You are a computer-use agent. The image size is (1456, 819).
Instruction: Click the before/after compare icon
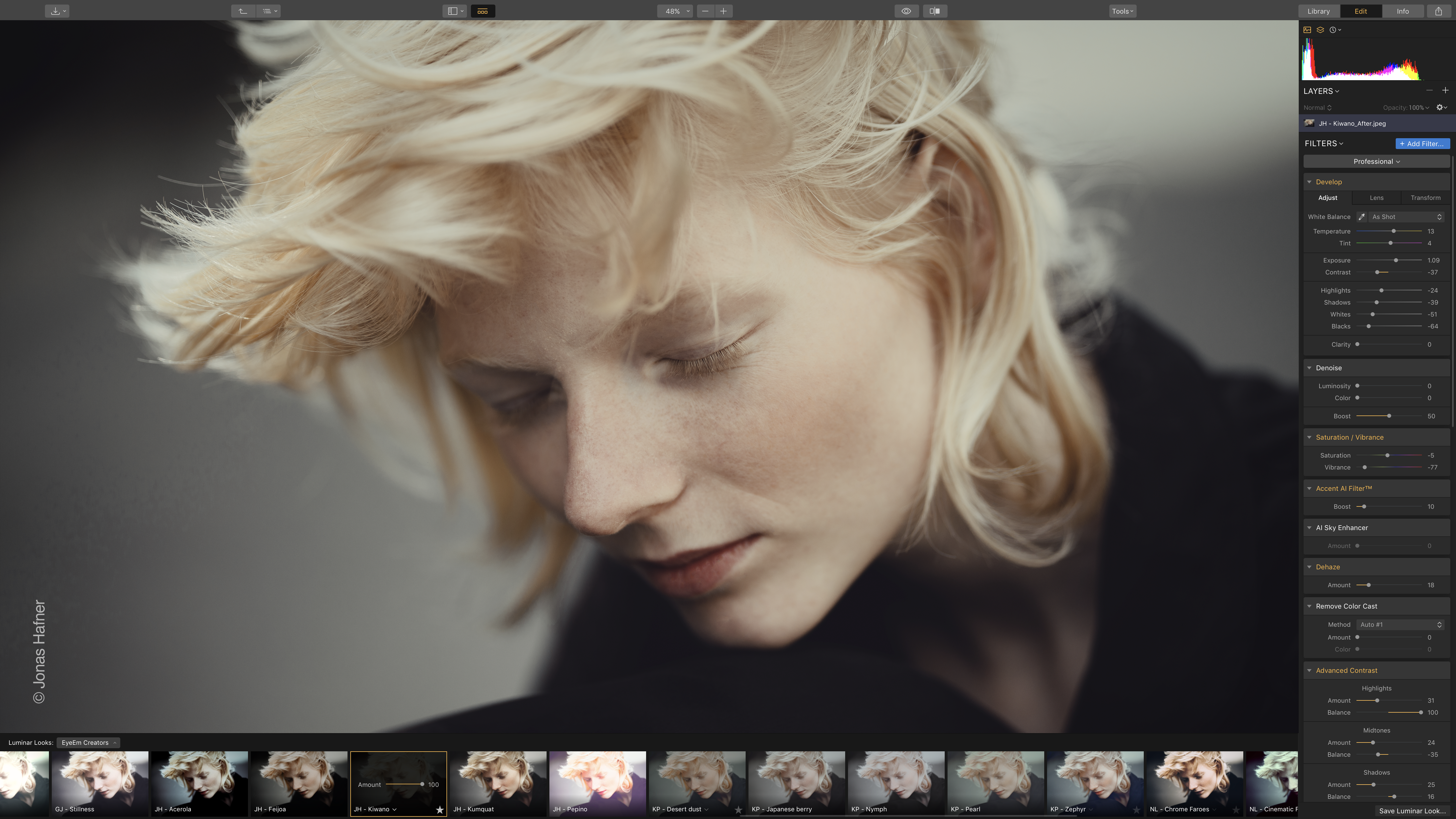935,11
